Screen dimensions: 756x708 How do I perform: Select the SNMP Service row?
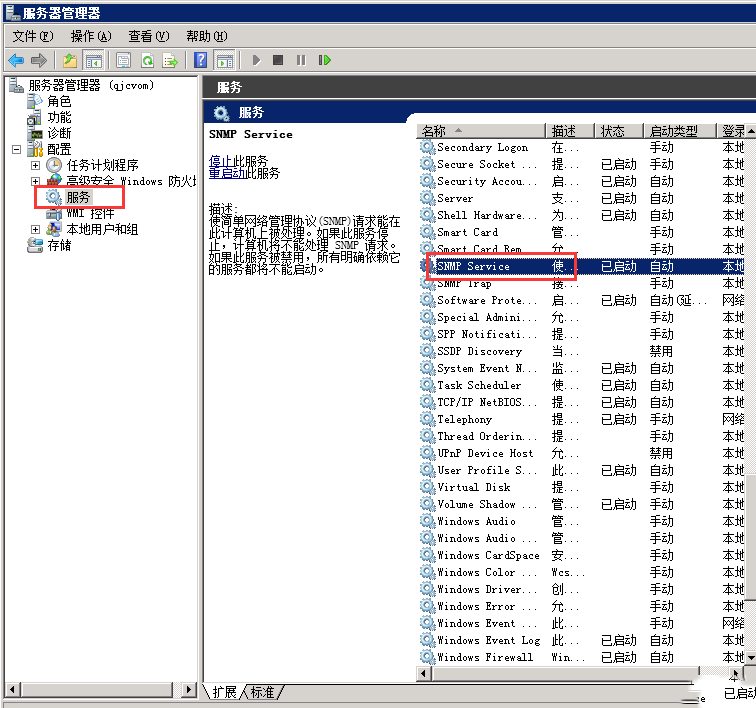coord(581,266)
